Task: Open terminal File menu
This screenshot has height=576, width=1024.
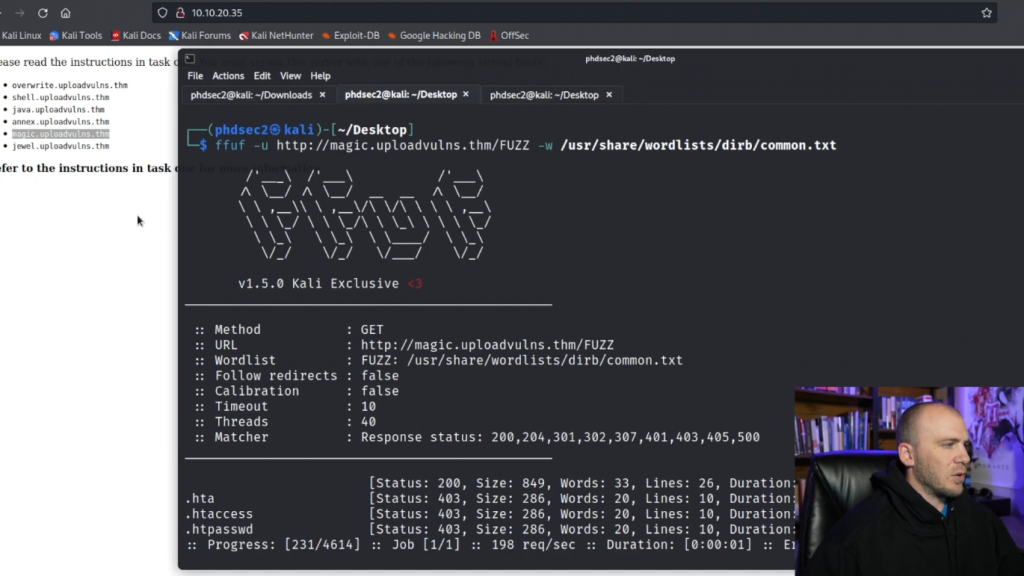Action: [195, 76]
